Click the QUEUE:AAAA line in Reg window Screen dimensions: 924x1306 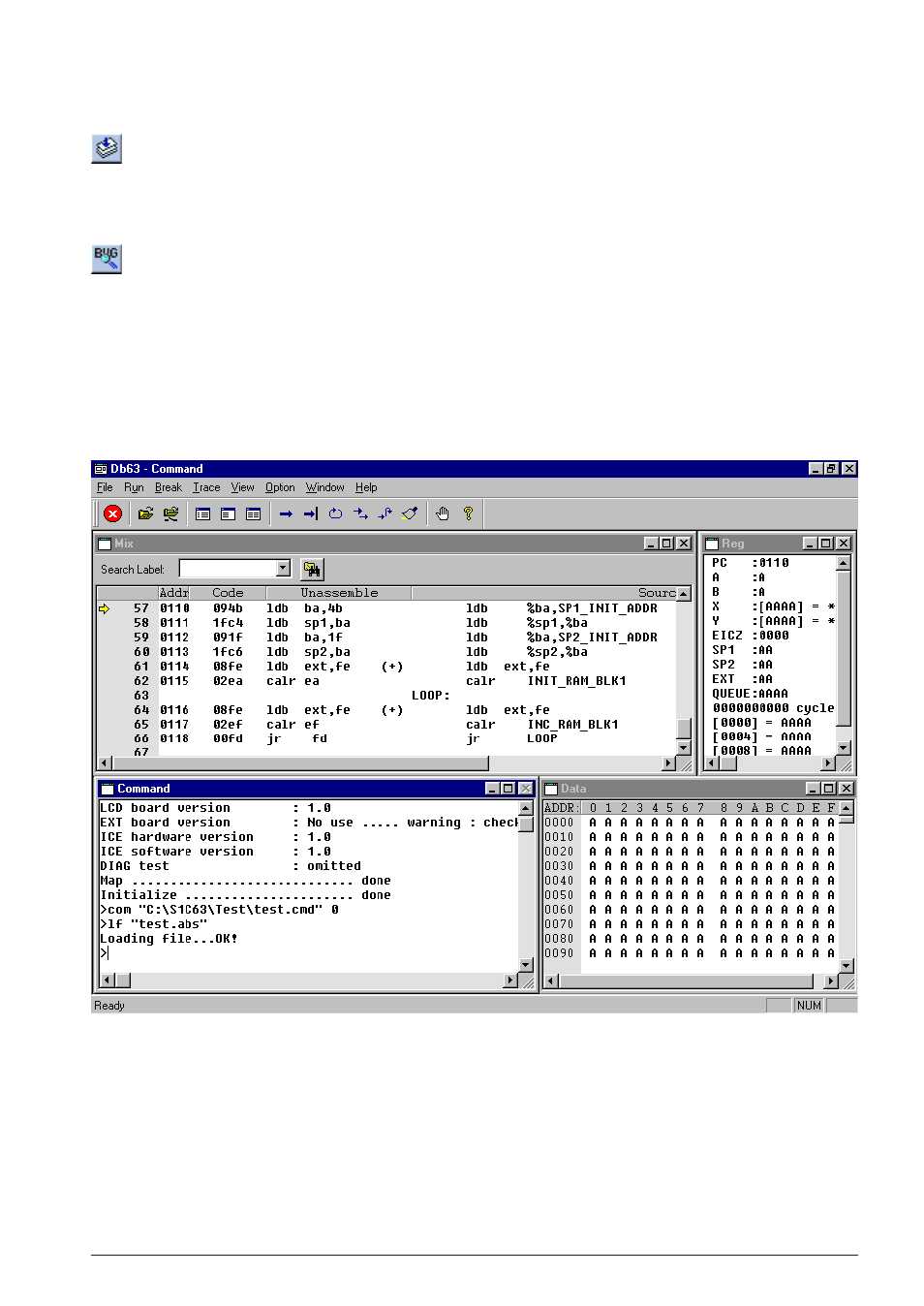(751, 694)
